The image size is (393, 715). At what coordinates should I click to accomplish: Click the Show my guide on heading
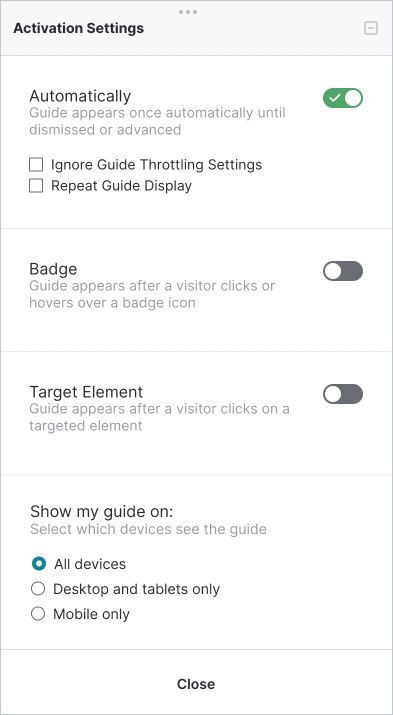[x=102, y=512]
